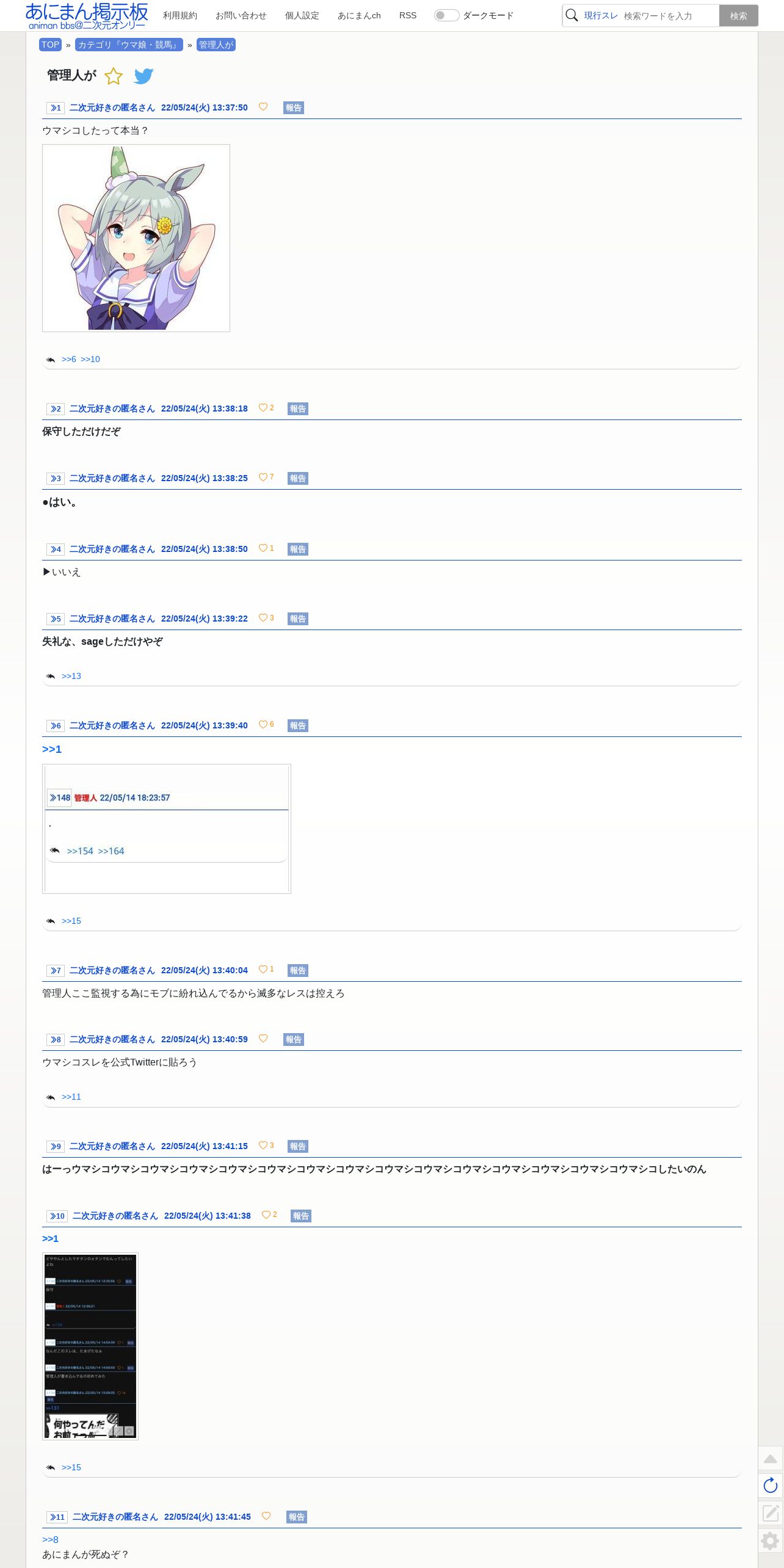Click the magnifier icon in the search box

[572, 15]
